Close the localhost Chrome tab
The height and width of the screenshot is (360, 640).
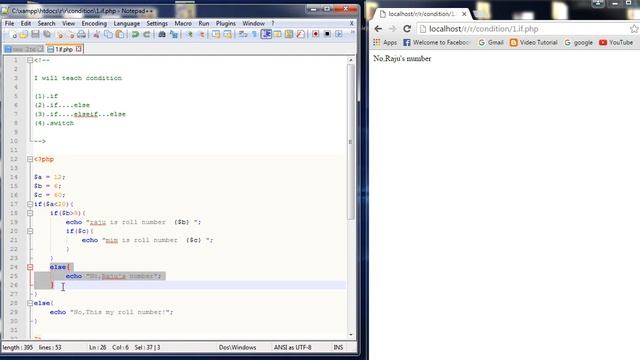(x=464, y=14)
